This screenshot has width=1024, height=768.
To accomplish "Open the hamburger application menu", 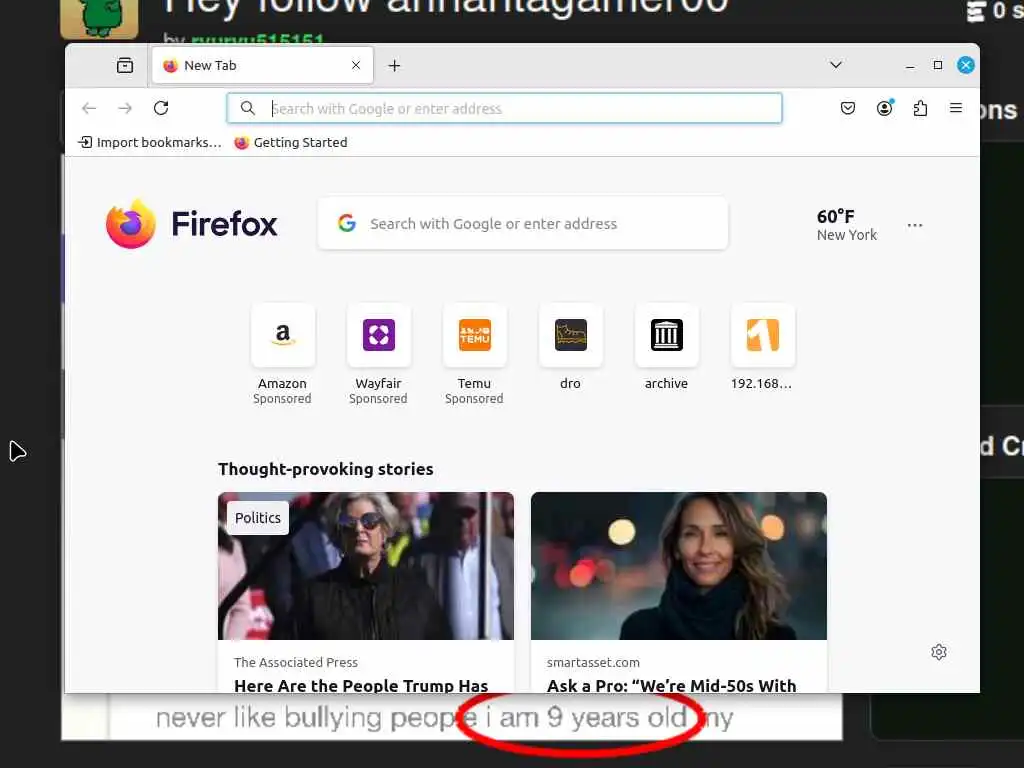I will [x=956, y=108].
